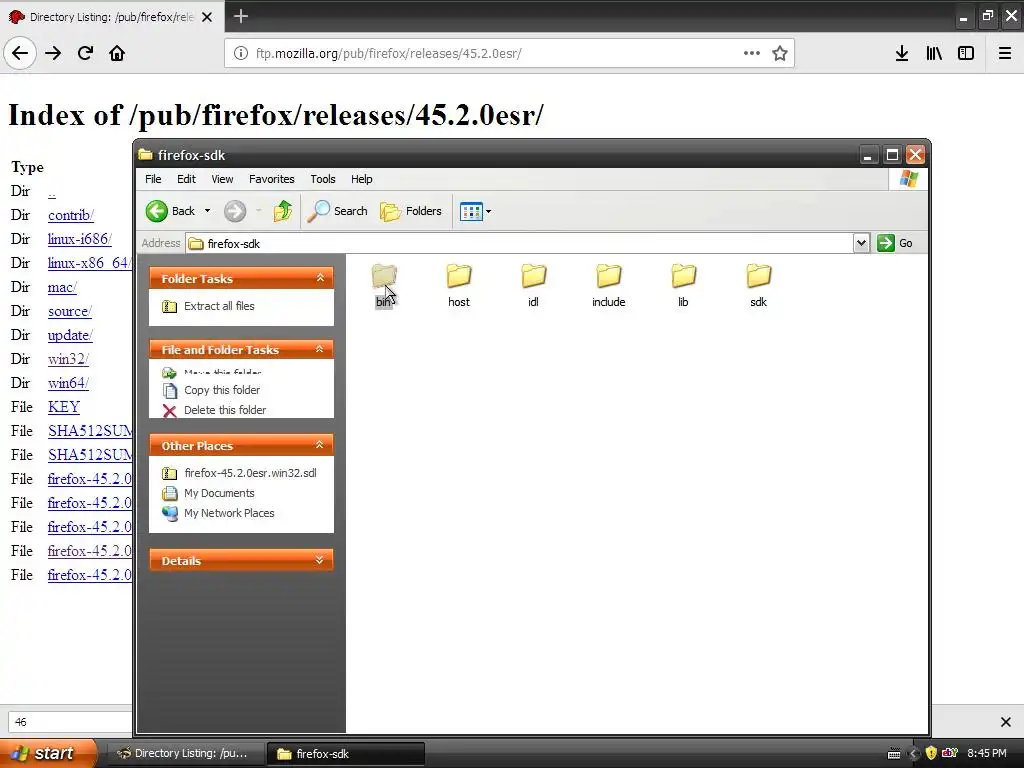Viewport: 1024px width, 768px height.
Task: Open the View menu
Action: pyautogui.click(x=222, y=179)
